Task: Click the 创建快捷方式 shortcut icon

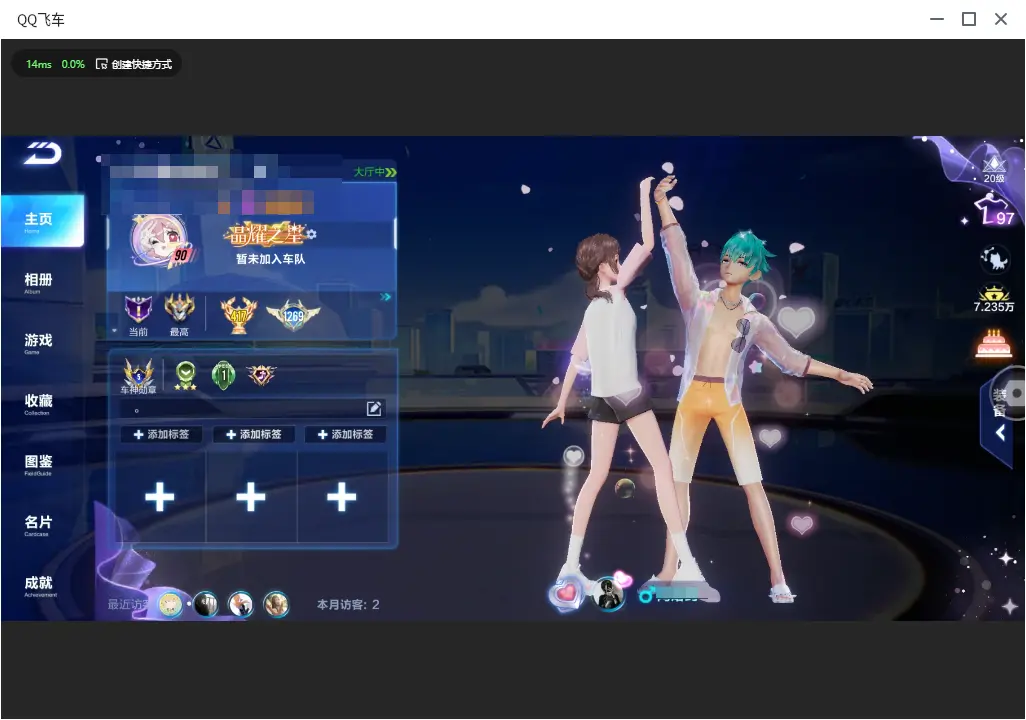Action: point(101,64)
